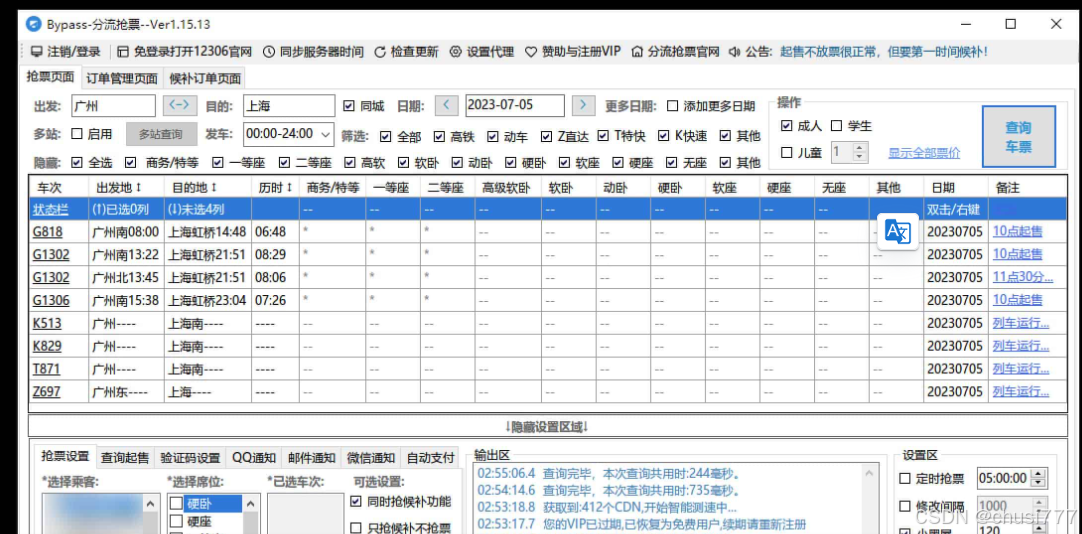This screenshot has height=534, width=1082.
Task: Open the 查询起售 settings tab
Action: coord(125,457)
